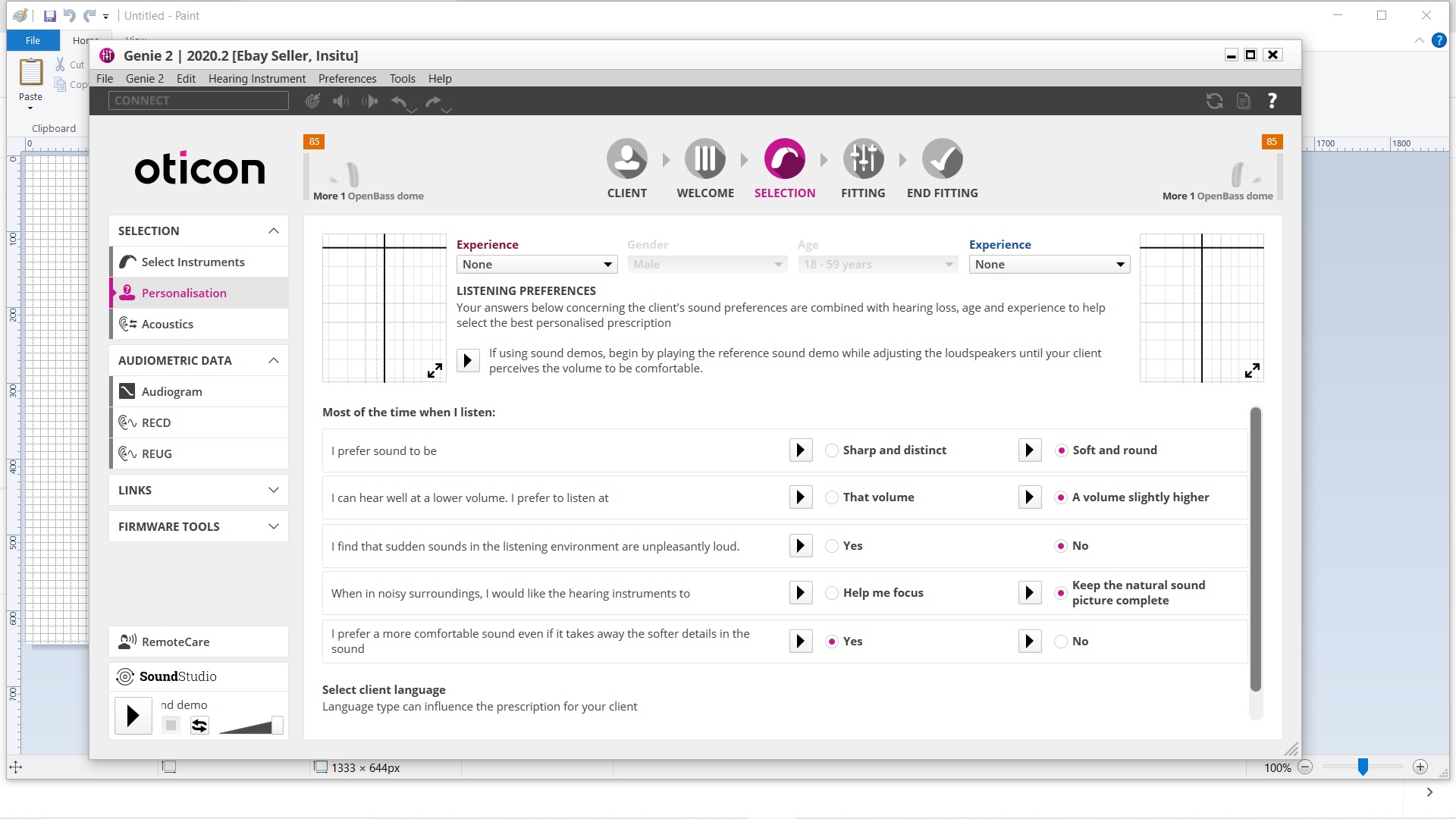Screen dimensions: 1456x819
Task: Select No for more comfortable sound
Action: 1061,642
